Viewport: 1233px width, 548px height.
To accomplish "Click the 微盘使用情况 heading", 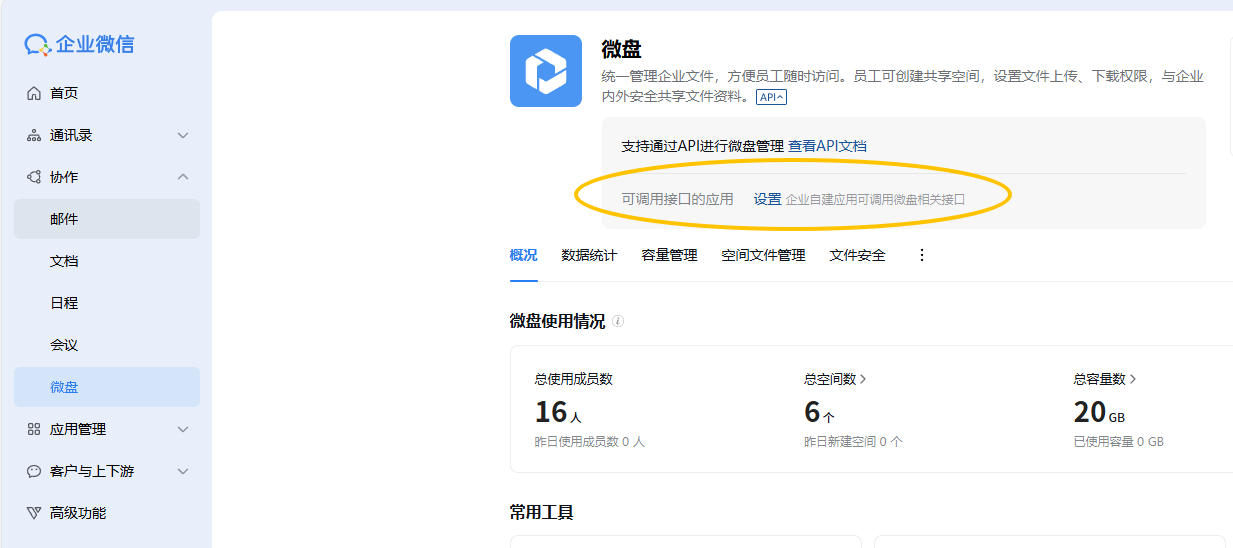I will (x=557, y=321).
